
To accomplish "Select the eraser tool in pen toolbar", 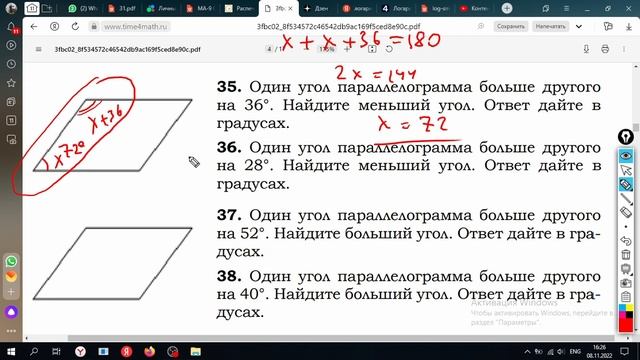I will coord(626,213).
